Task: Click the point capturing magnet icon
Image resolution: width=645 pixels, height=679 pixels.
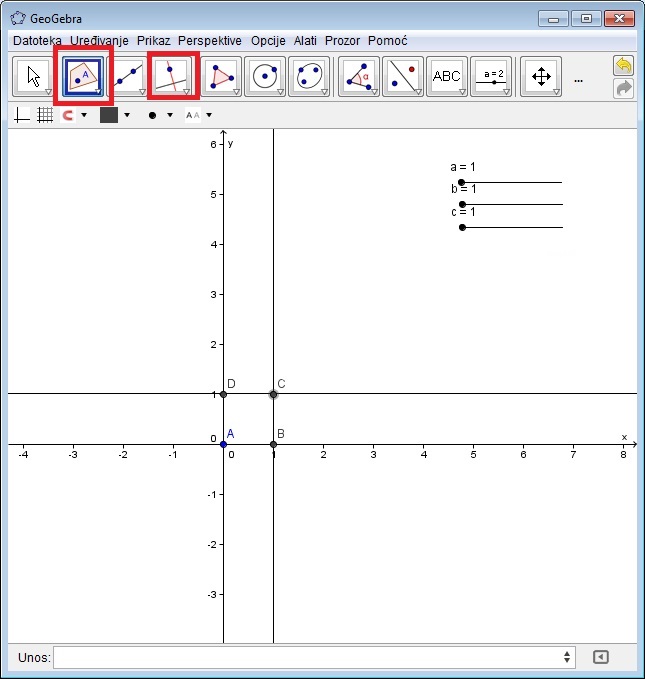Action: point(68,115)
